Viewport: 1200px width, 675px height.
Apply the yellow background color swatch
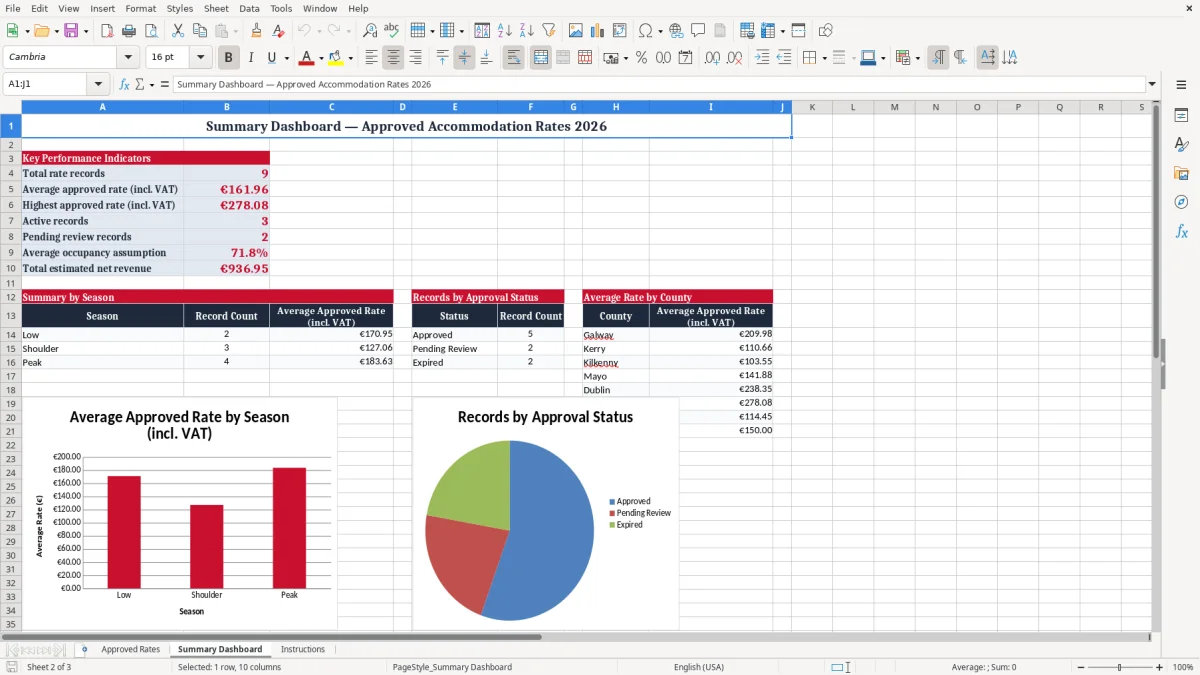[335, 58]
